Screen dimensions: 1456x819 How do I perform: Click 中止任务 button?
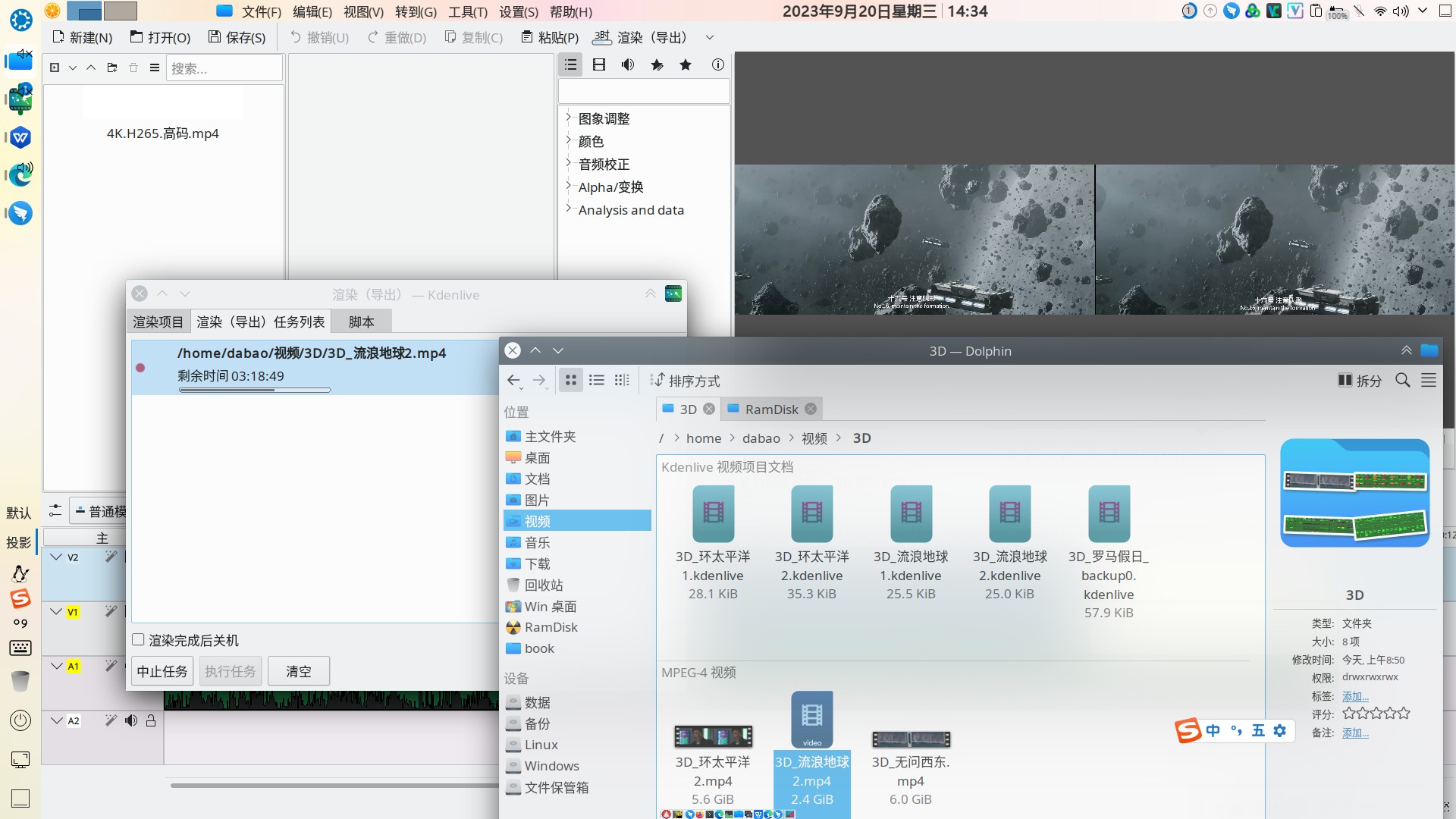tap(162, 671)
